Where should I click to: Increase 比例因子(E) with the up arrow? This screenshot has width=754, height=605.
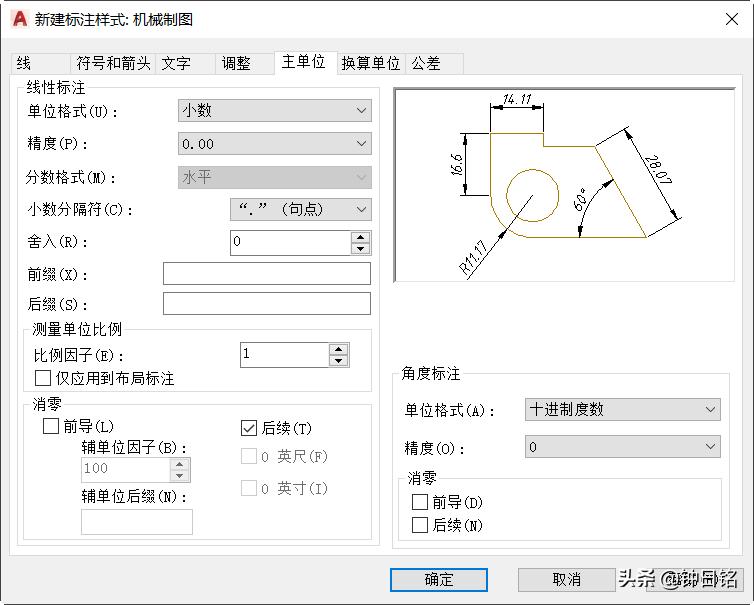tap(339, 350)
